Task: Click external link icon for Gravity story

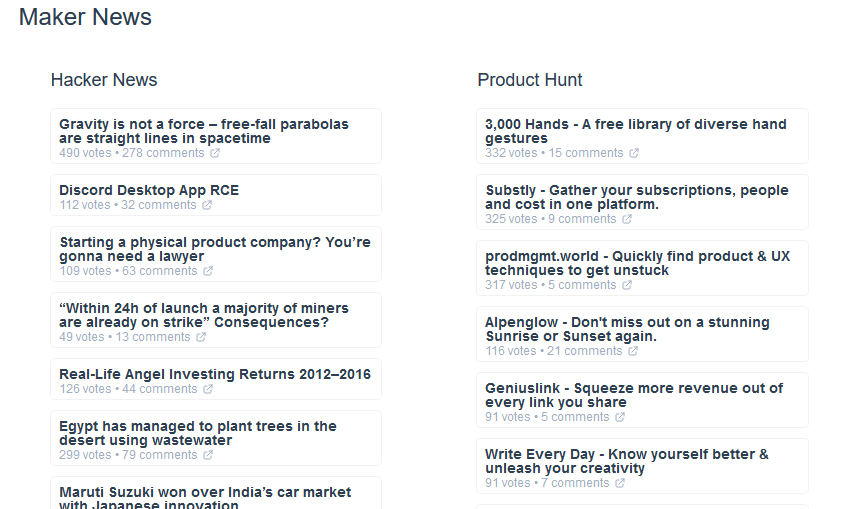Action: tap(215, 153)
